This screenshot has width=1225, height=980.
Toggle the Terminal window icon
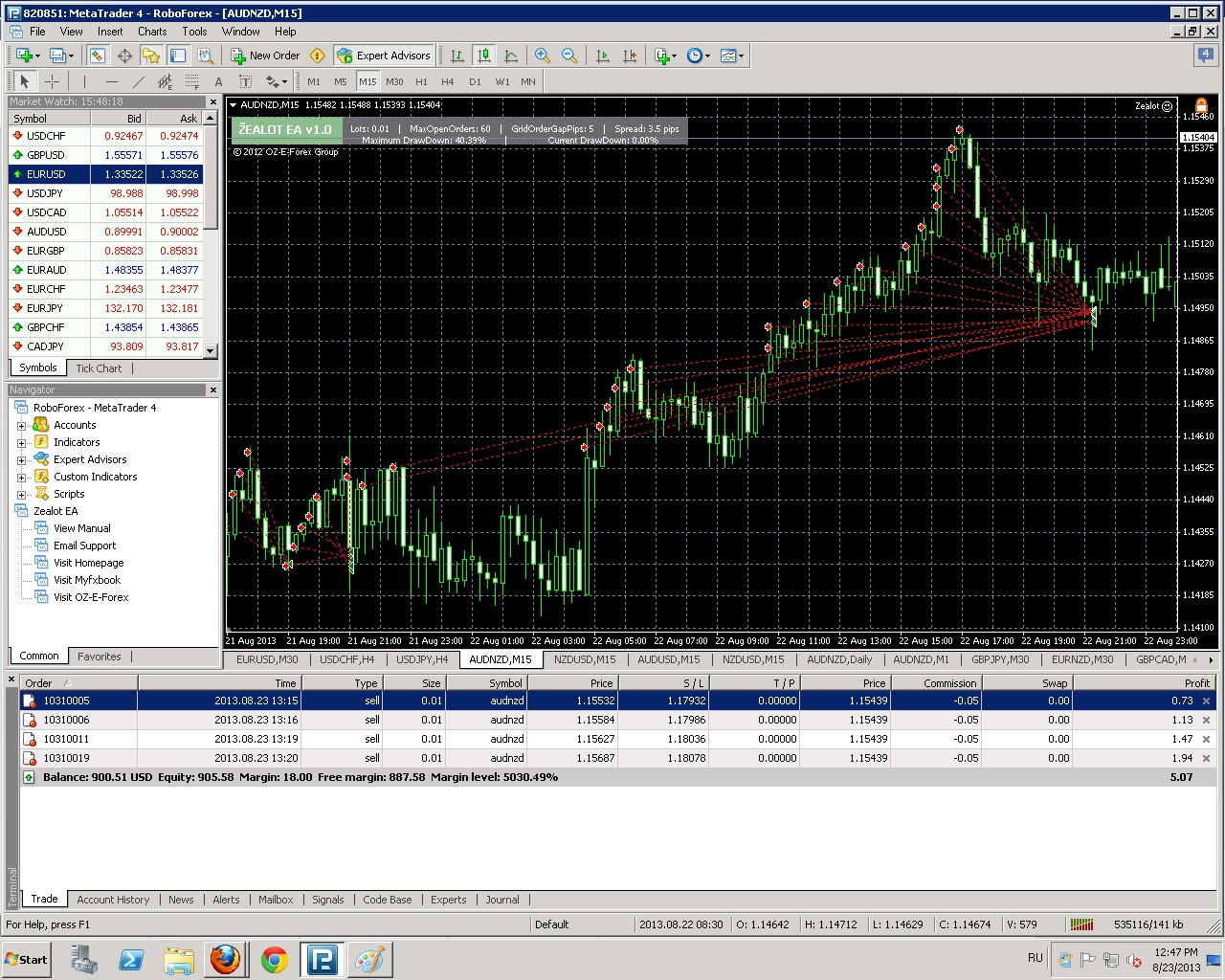(178, 56)
